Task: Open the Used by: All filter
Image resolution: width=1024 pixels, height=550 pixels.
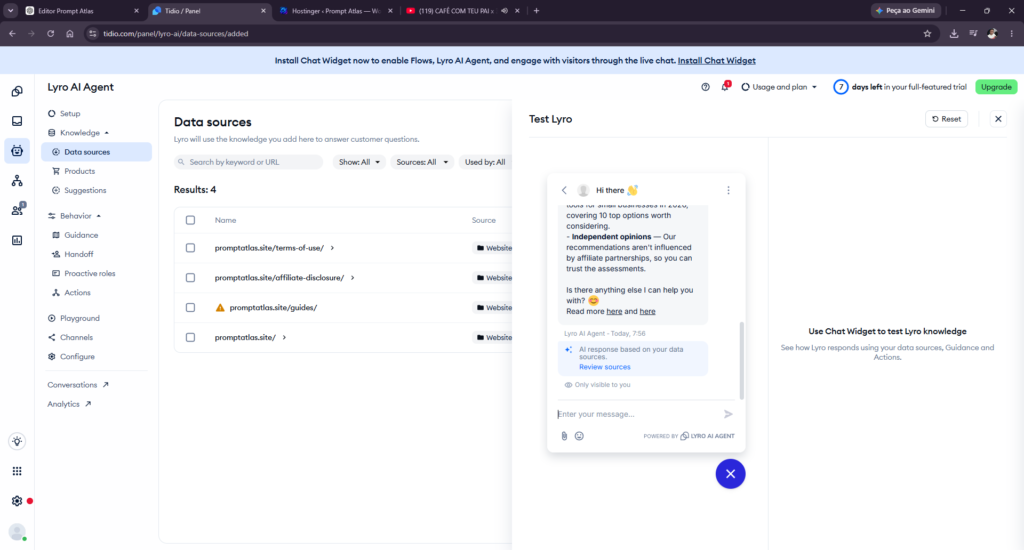Action: pos(485,162)
